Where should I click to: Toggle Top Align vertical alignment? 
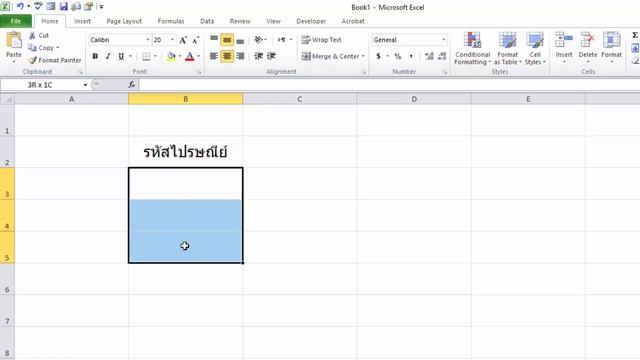coord(214,40)
